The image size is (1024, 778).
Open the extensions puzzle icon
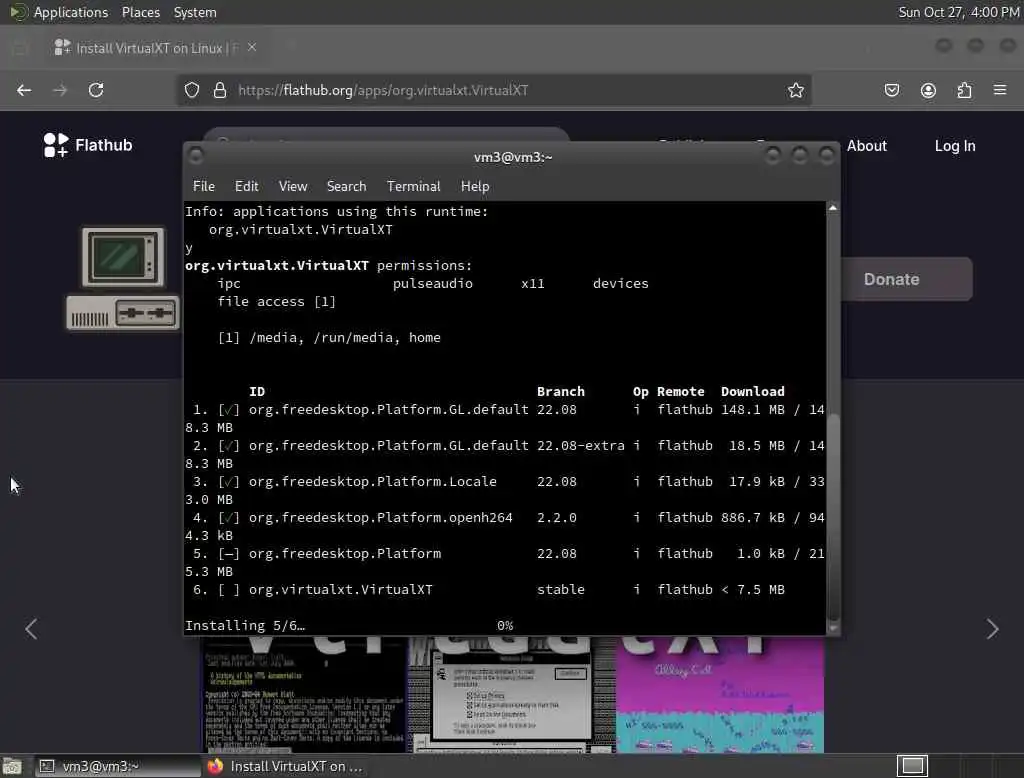tap(965, 90)
